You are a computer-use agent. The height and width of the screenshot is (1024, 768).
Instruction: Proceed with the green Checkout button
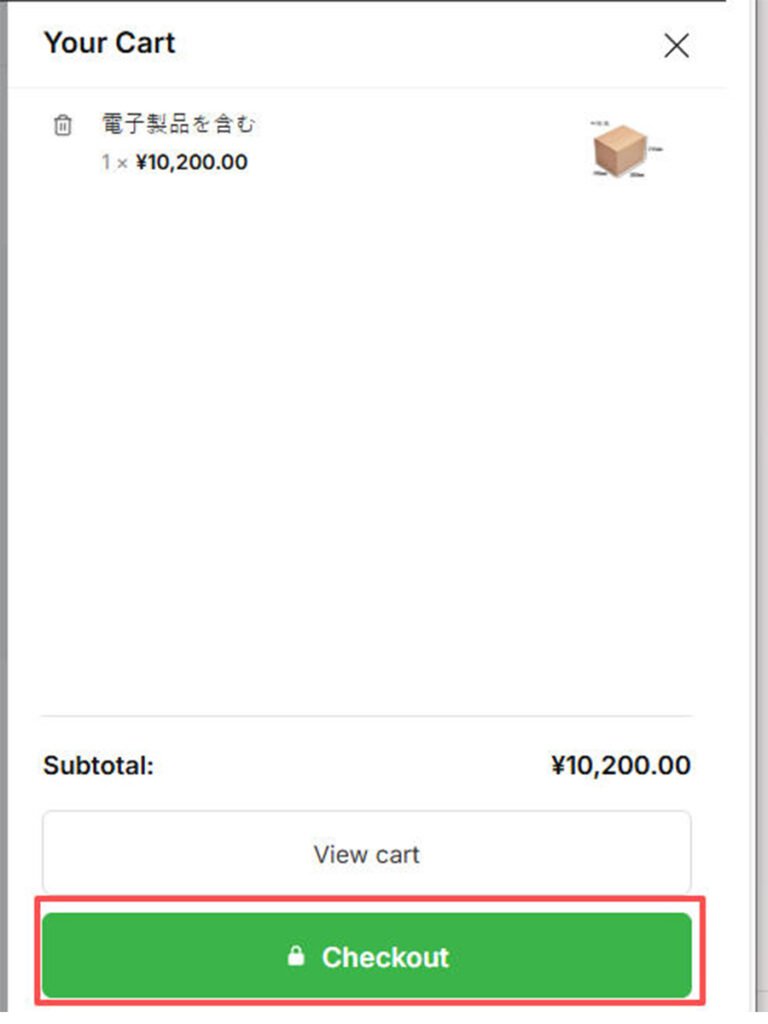[x=367, y=956]
